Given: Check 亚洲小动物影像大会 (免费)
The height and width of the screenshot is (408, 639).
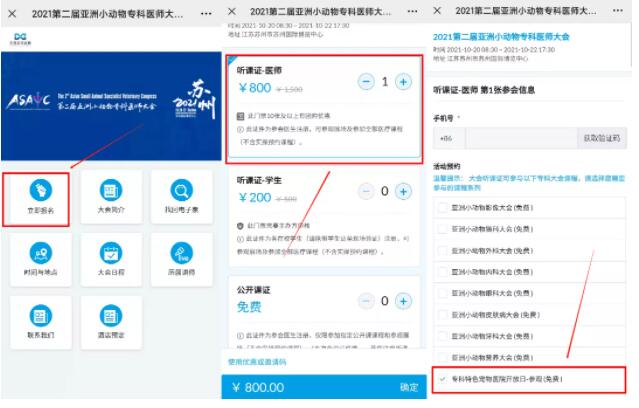Looking at the screenshot, I should point(443,207).
